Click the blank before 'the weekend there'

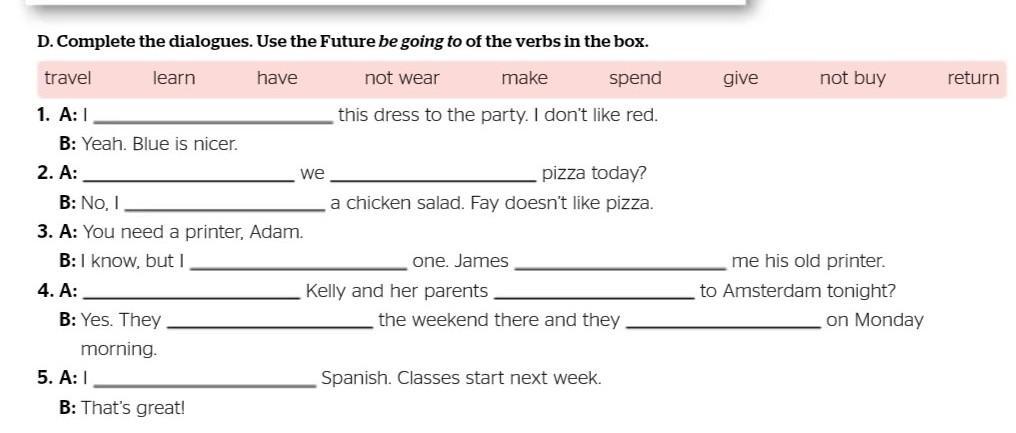pyautogui.click(x=270, y=321)
